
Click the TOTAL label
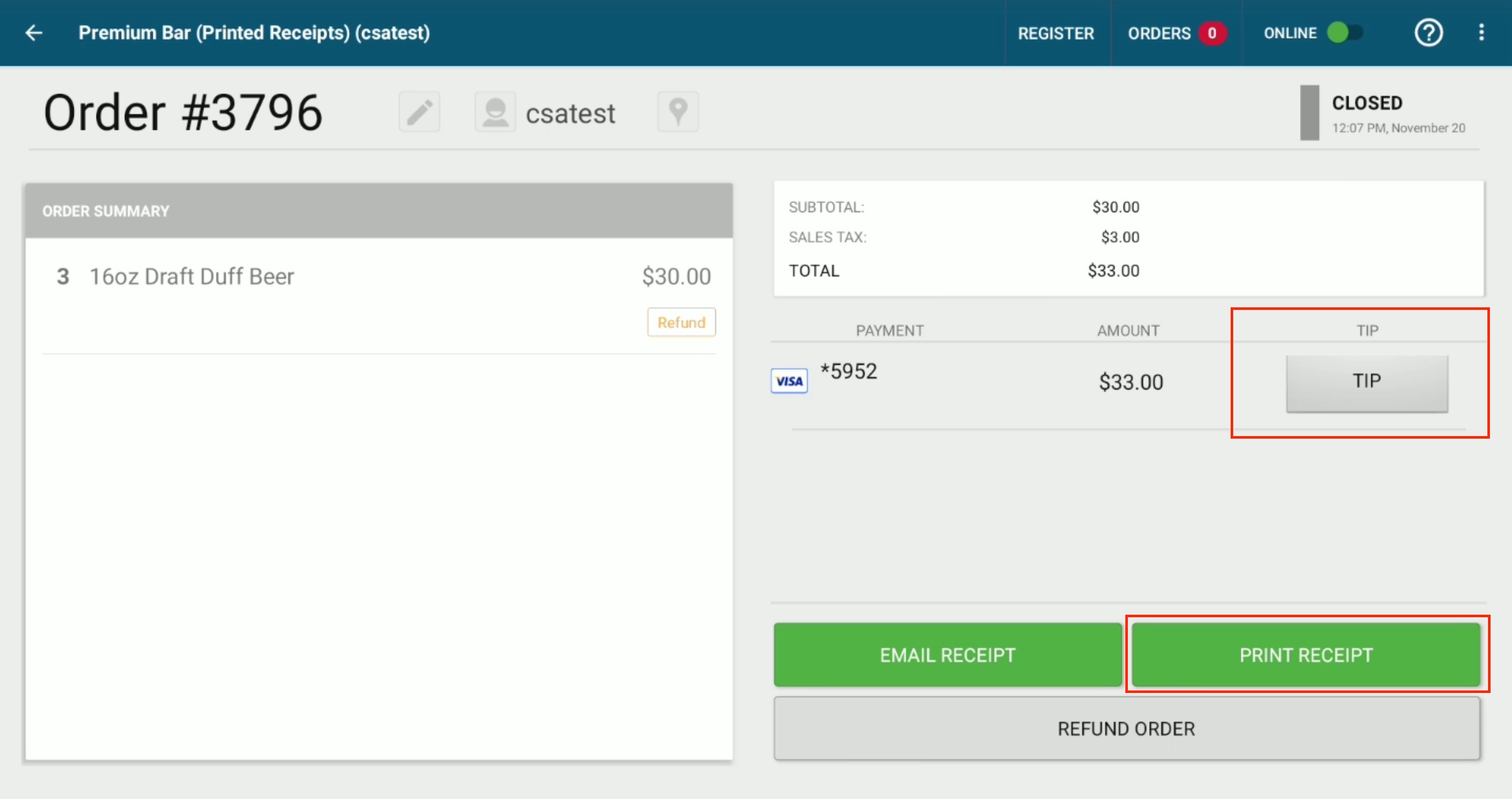[814, 271]
